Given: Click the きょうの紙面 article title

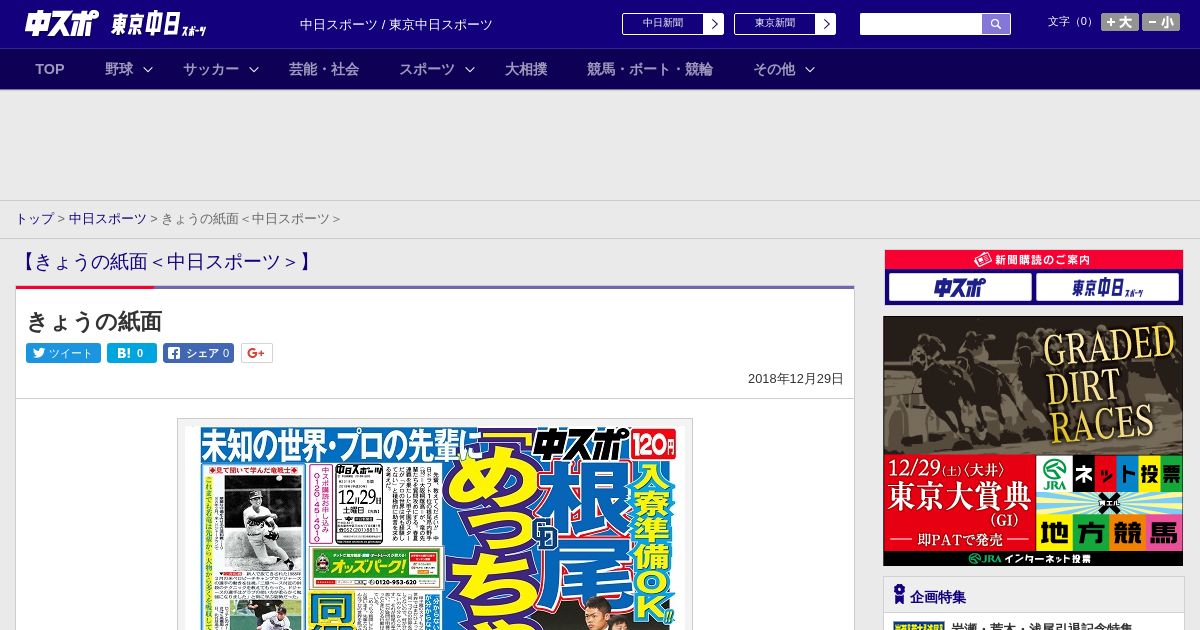Looking at the screenshot, I should [94, 321].
